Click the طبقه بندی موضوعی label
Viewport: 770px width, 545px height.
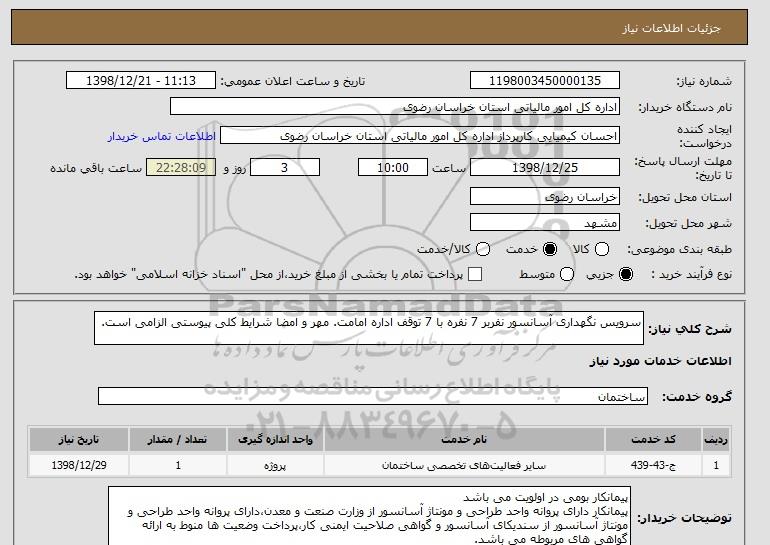(x=679, y=249)
